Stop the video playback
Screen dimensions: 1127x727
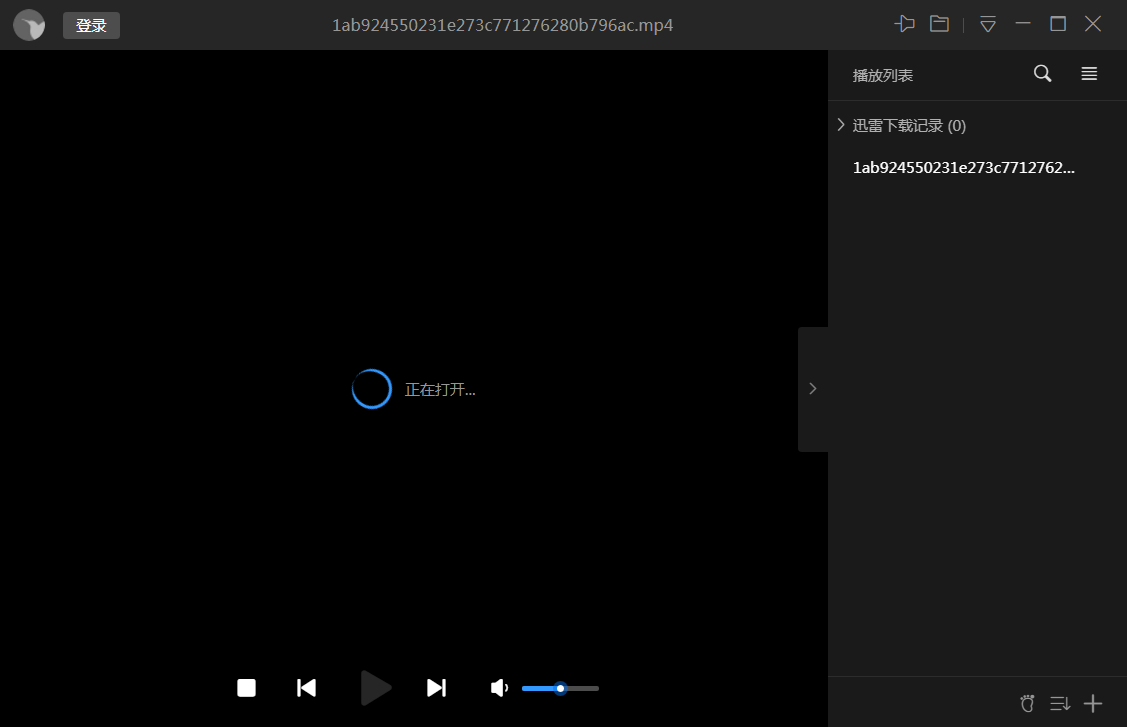coord(246,688)
